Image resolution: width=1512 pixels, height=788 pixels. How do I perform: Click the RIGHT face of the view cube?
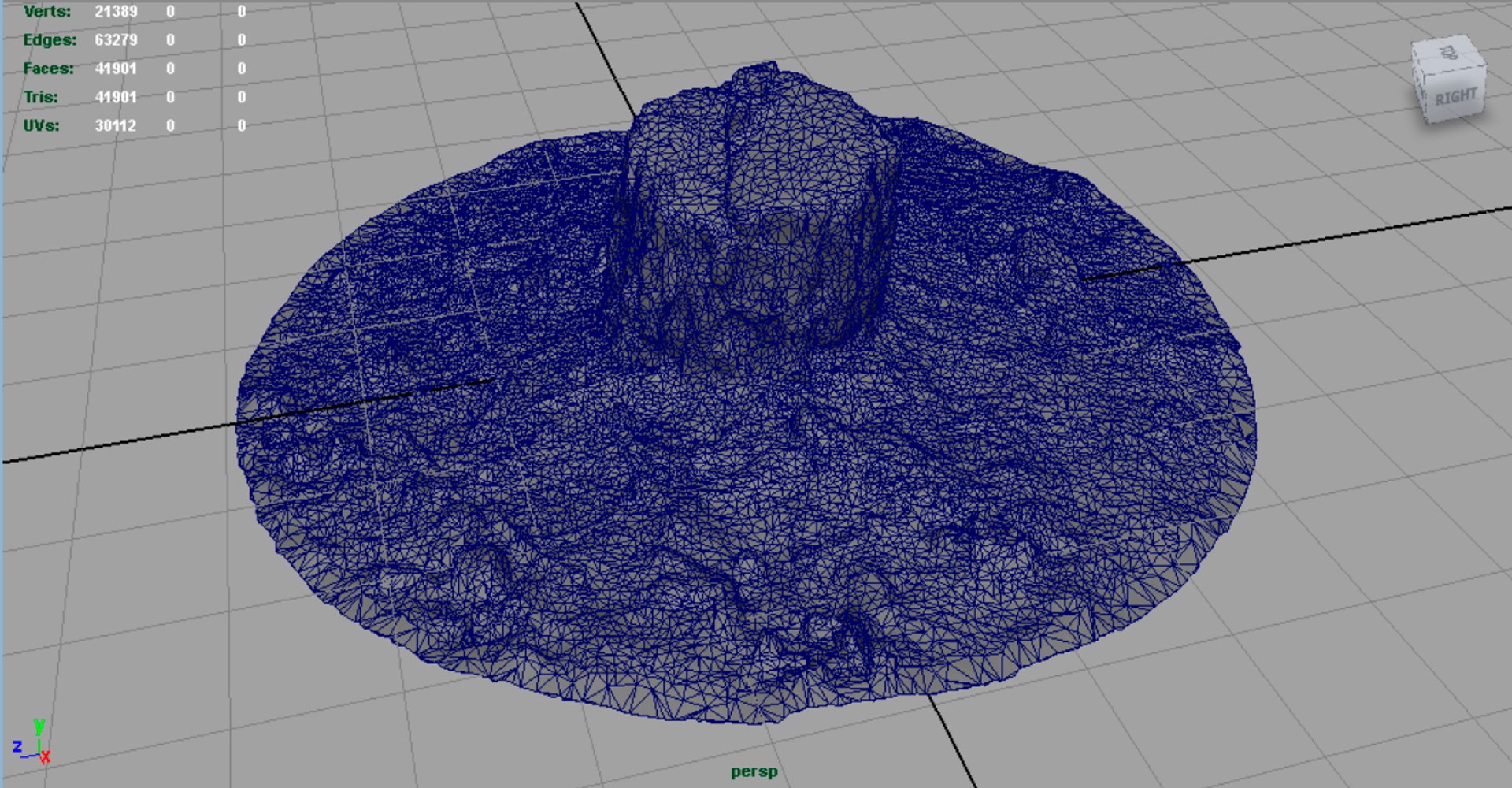click(x=1455, y=98)
